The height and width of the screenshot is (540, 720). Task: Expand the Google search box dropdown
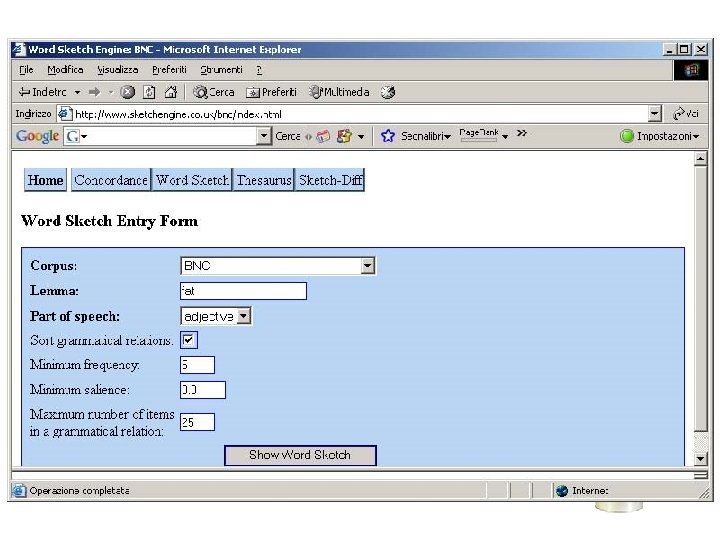coord(264,136)
